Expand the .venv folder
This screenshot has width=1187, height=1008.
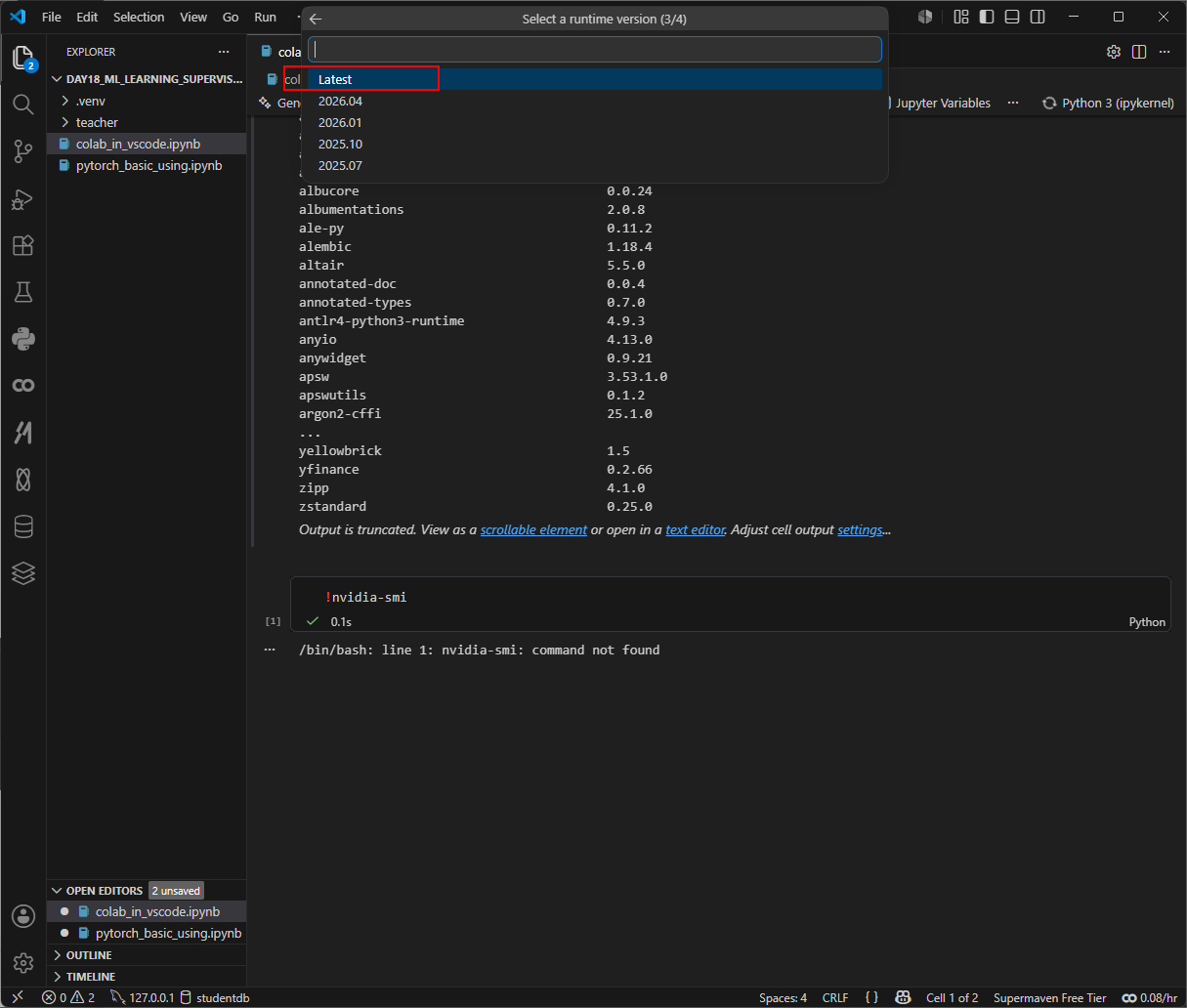pyautogui.click(x=147, y=101)
